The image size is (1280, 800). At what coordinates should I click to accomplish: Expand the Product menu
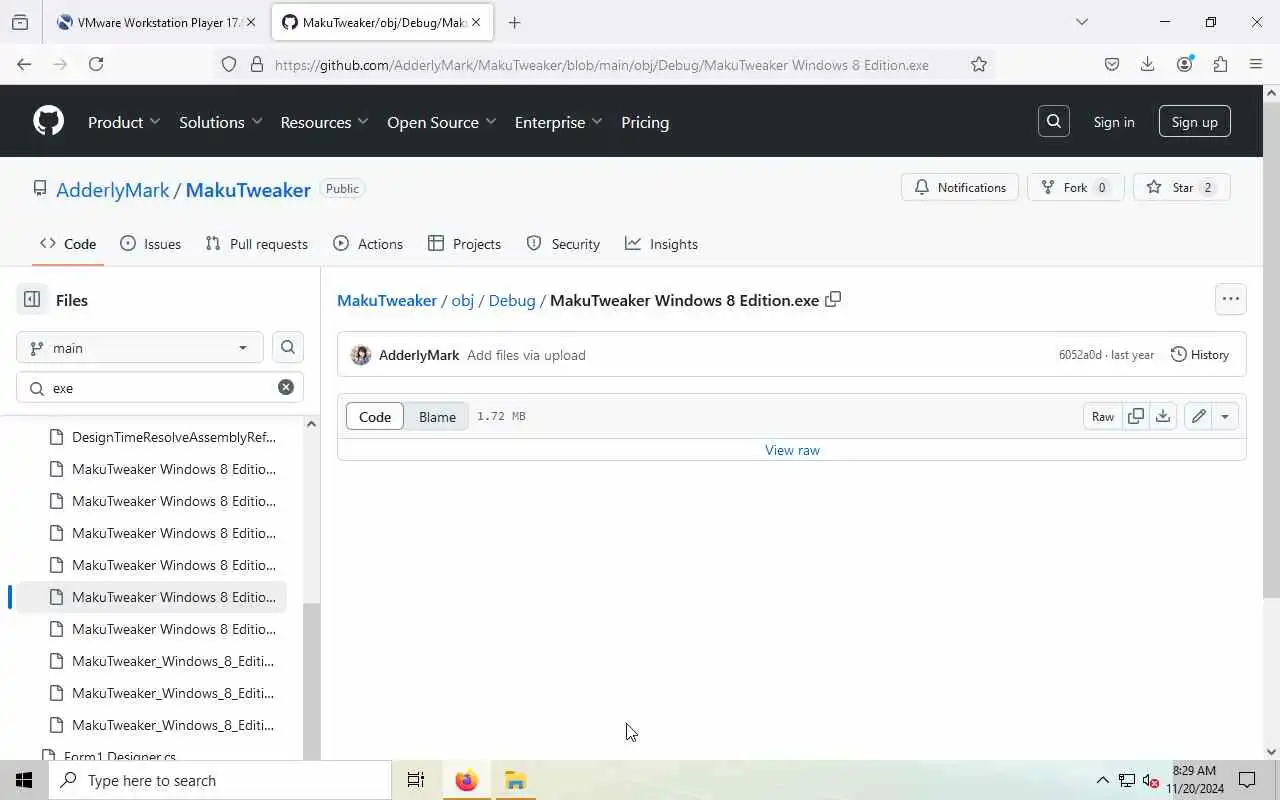coord(124,122)
